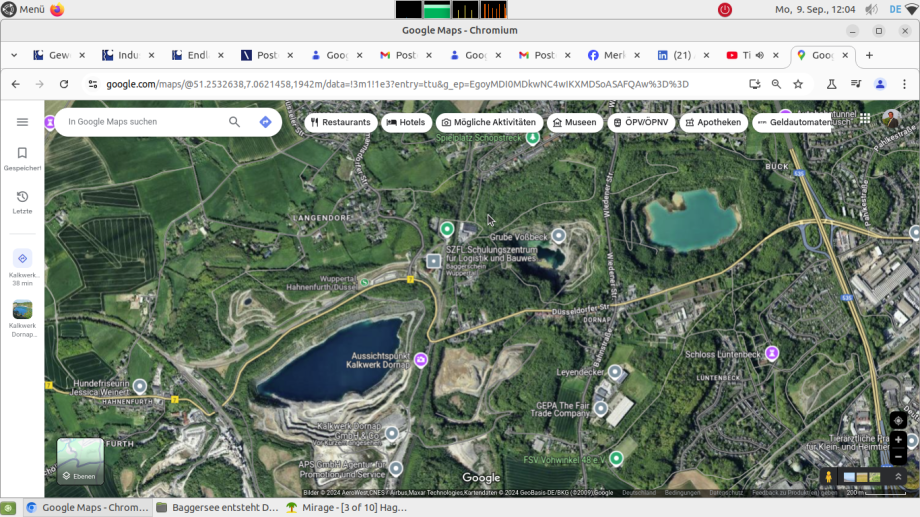Filter map by Apotheken
920x517 pixels.
coord(713,122)
